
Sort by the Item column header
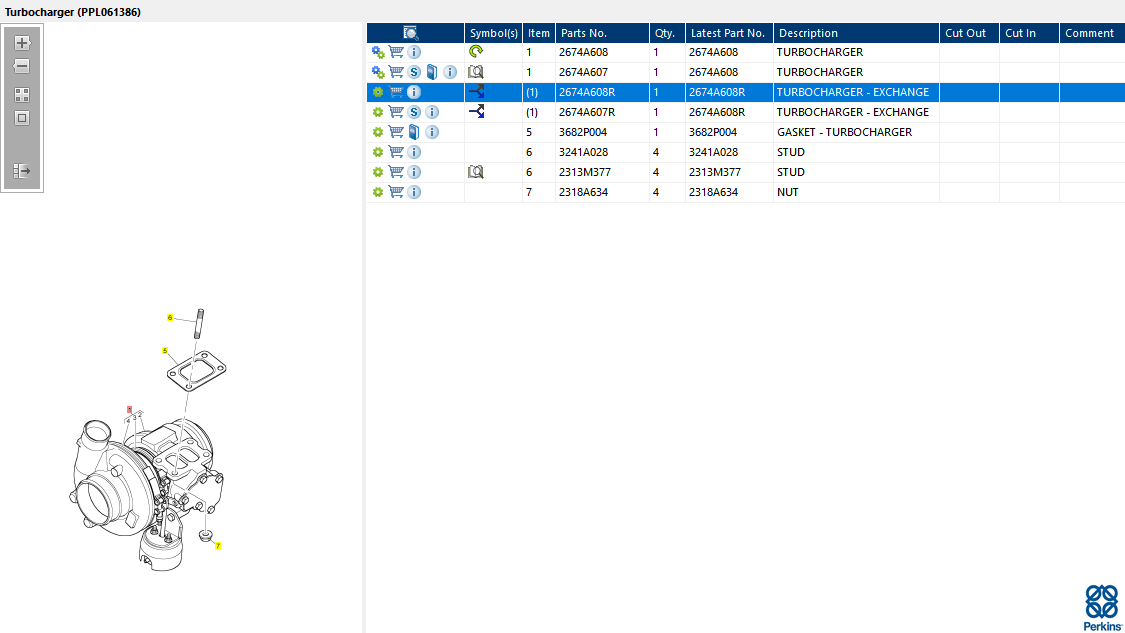[x=539, y=33]
